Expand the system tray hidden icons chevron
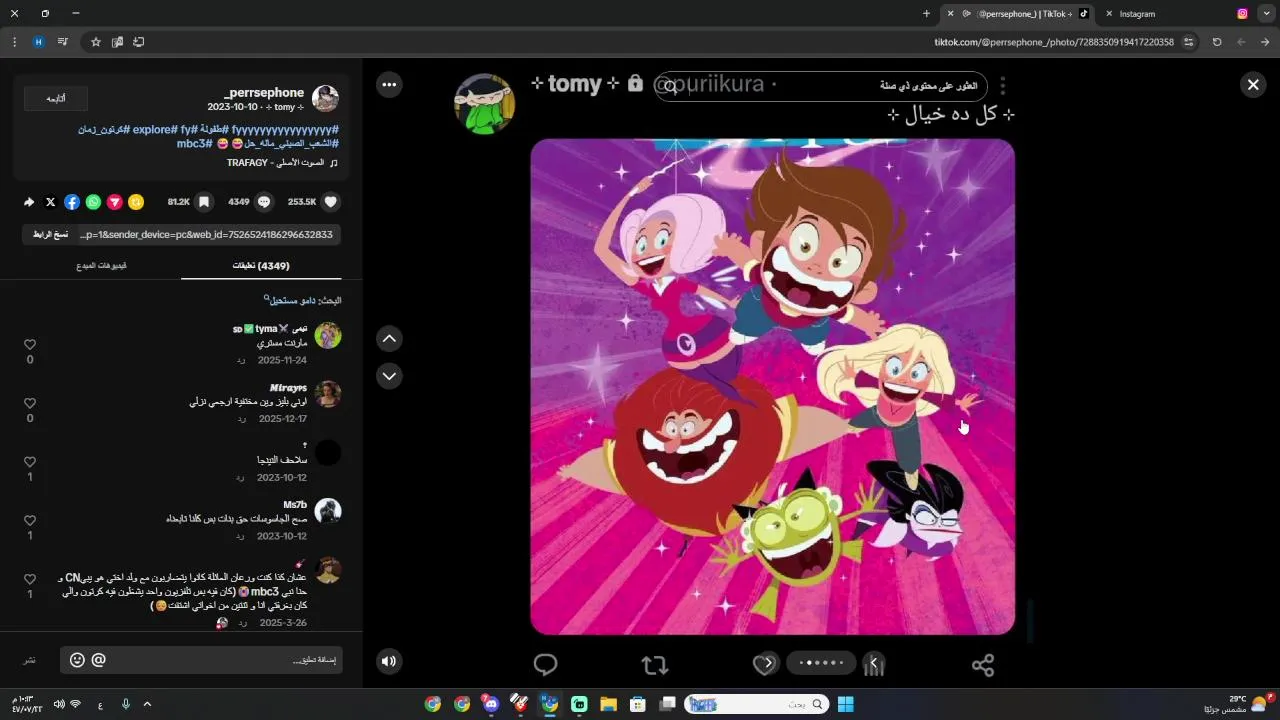Screen dimensions: 1280x720 [147, 704]
